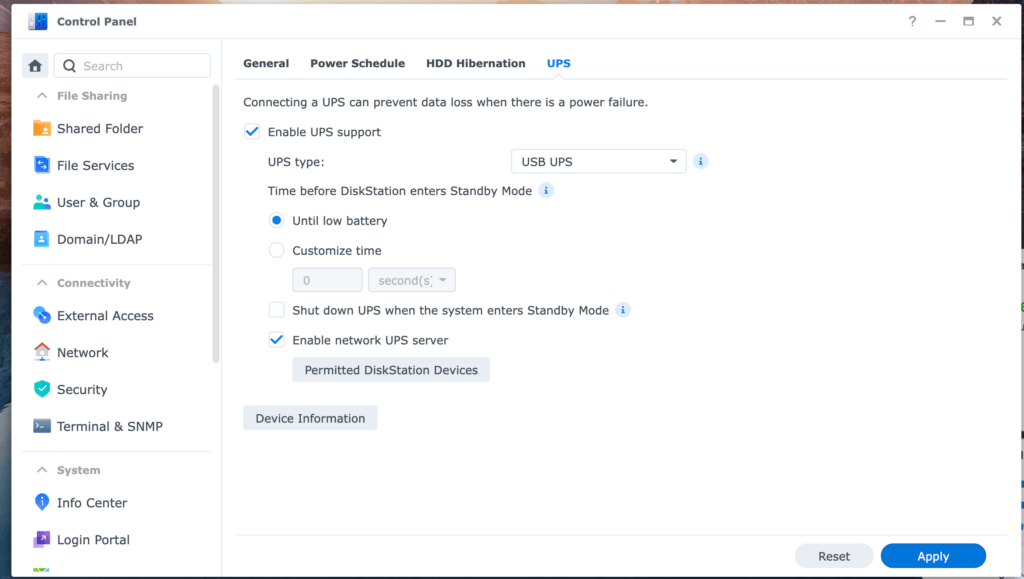
Task: Open External Access label
Action: (x=105, y=315)
